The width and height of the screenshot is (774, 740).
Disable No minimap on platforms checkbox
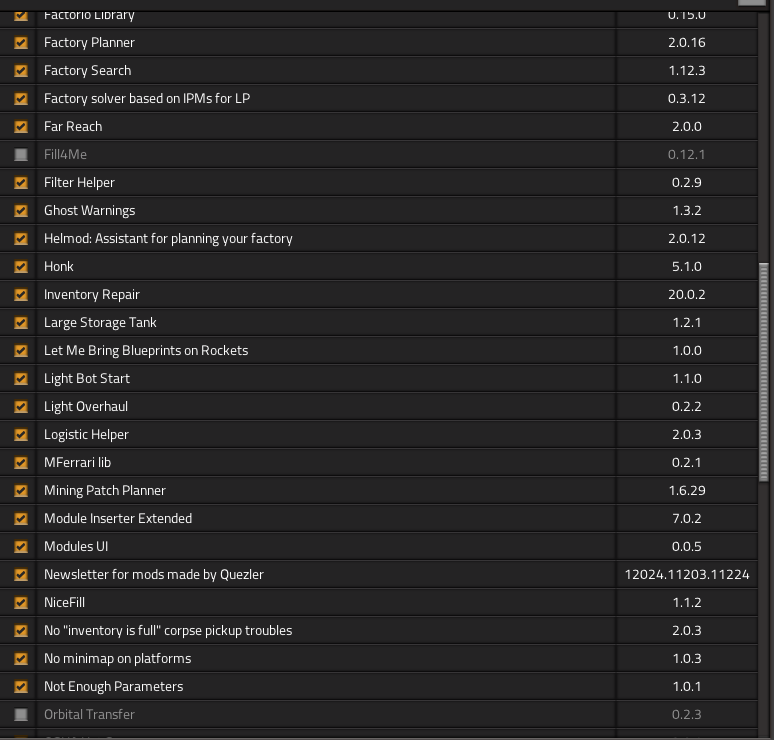[x=21, y=659]
